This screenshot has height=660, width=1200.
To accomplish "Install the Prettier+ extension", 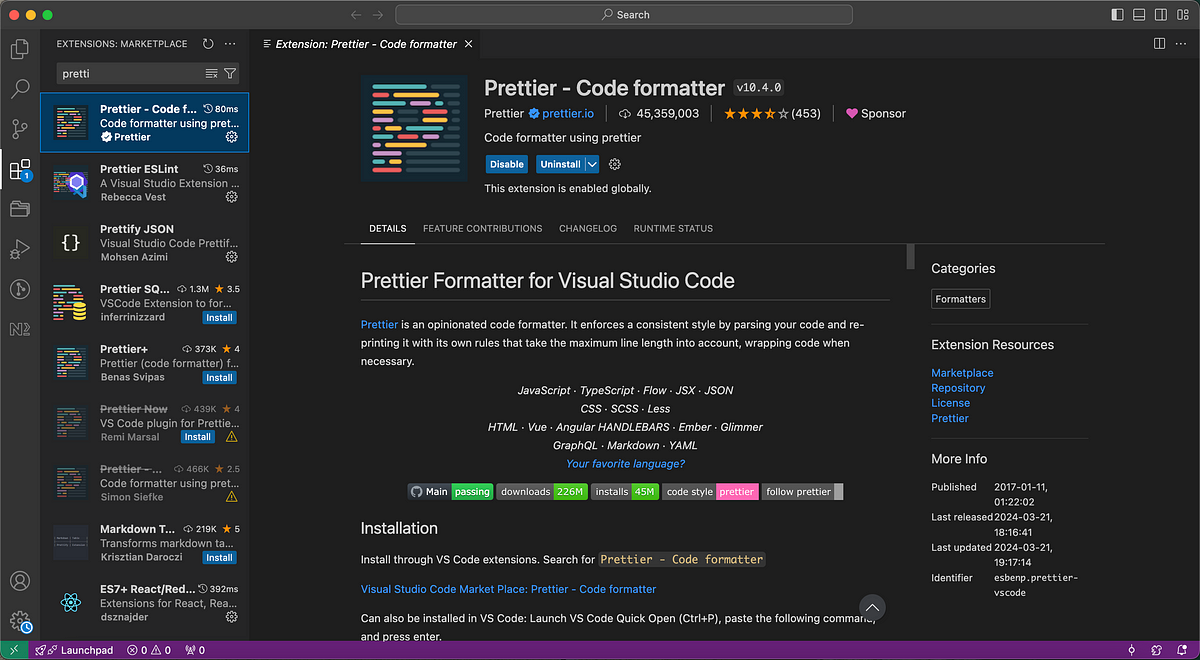I will point(219,377).
